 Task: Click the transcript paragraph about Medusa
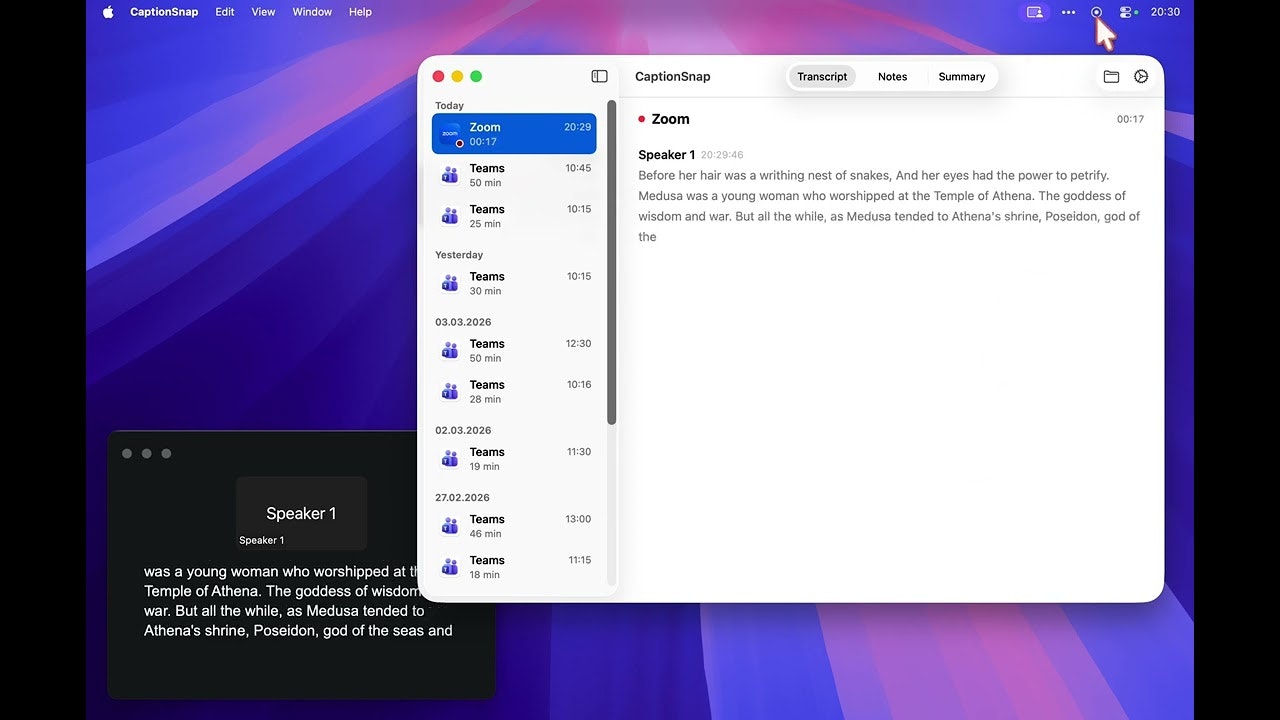(x=889, y=206)
